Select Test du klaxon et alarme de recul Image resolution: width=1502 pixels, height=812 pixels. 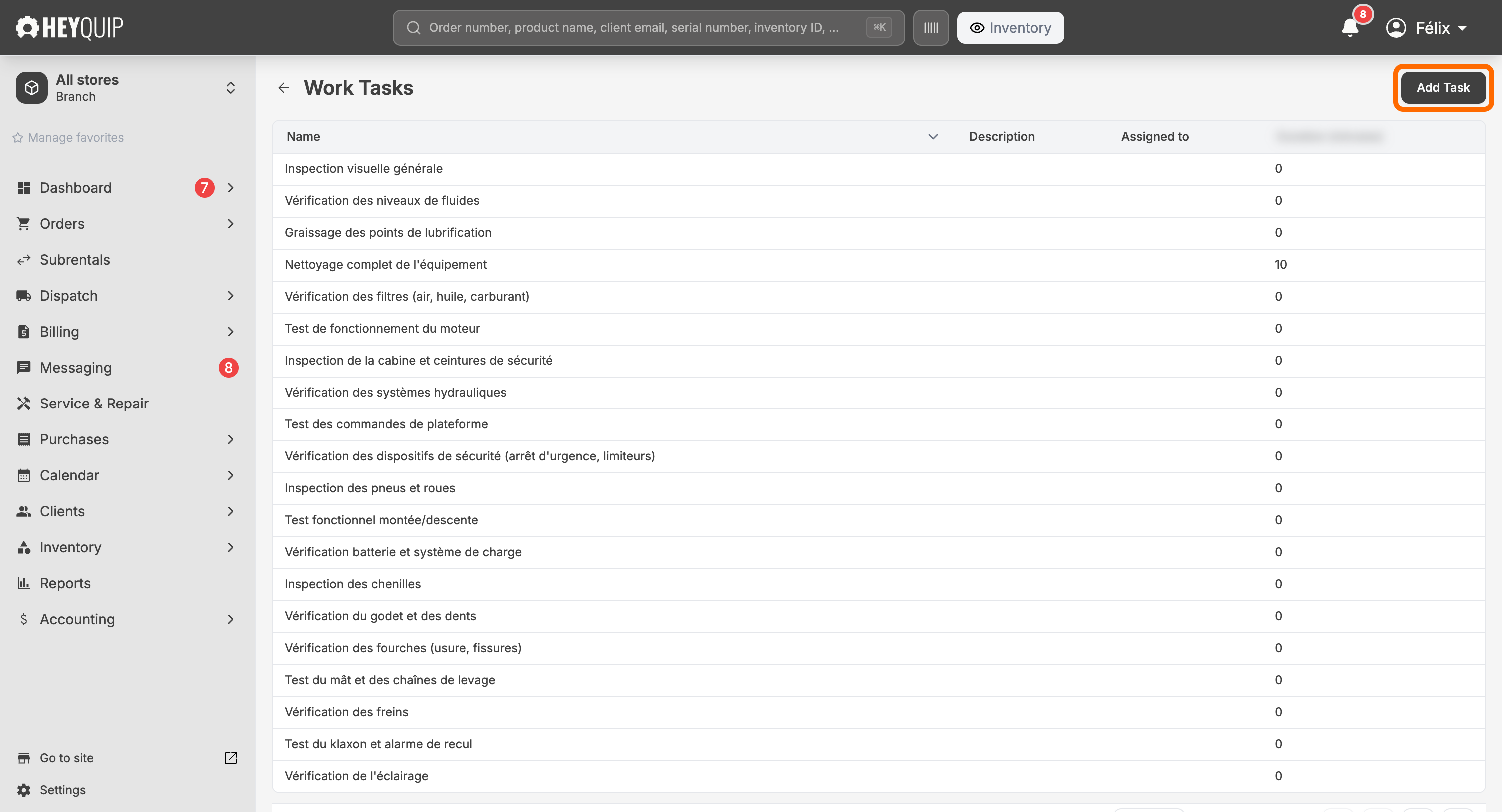878,745
